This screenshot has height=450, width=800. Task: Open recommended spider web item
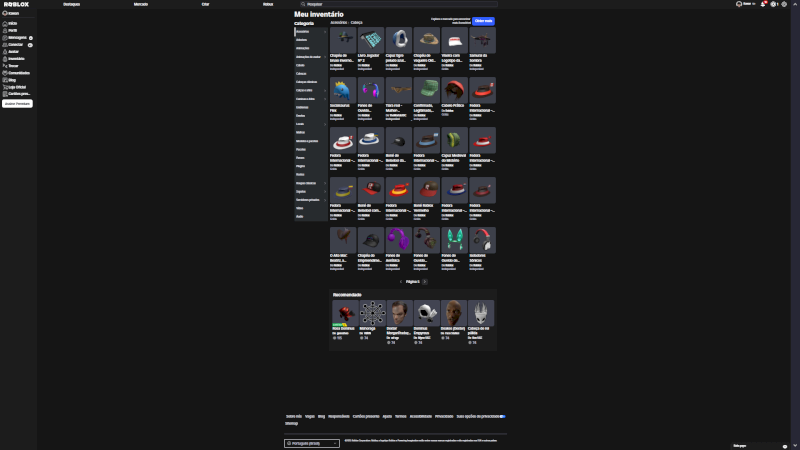[x=373, y=313]
